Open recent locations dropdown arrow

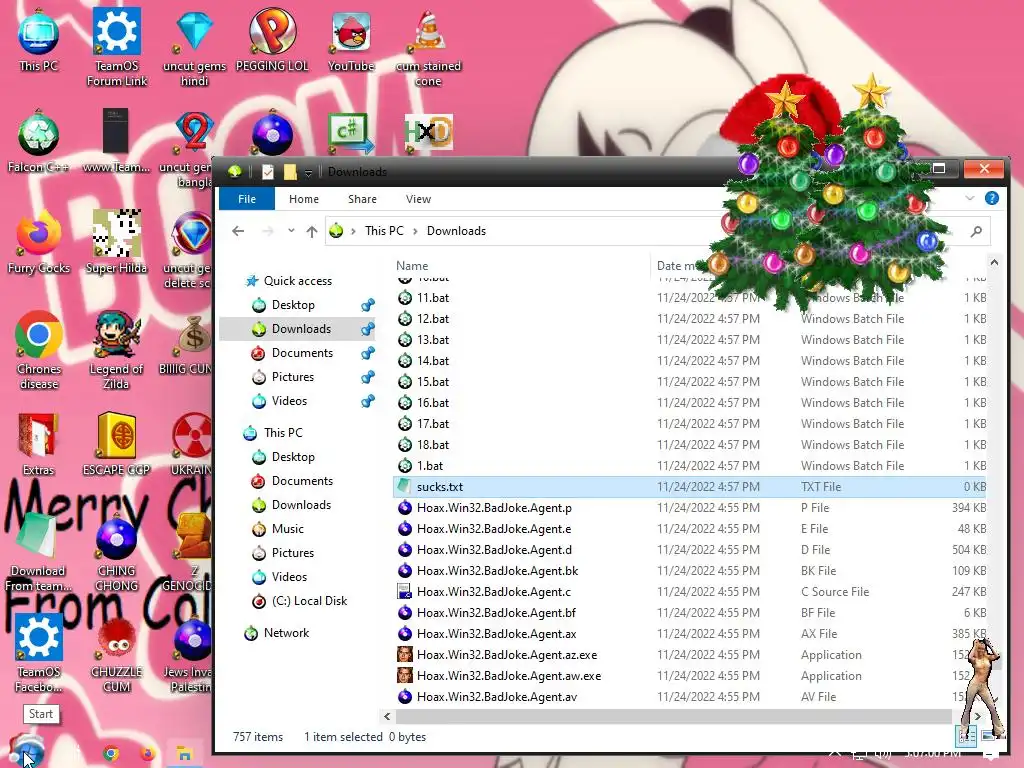(x=291, y=231)
